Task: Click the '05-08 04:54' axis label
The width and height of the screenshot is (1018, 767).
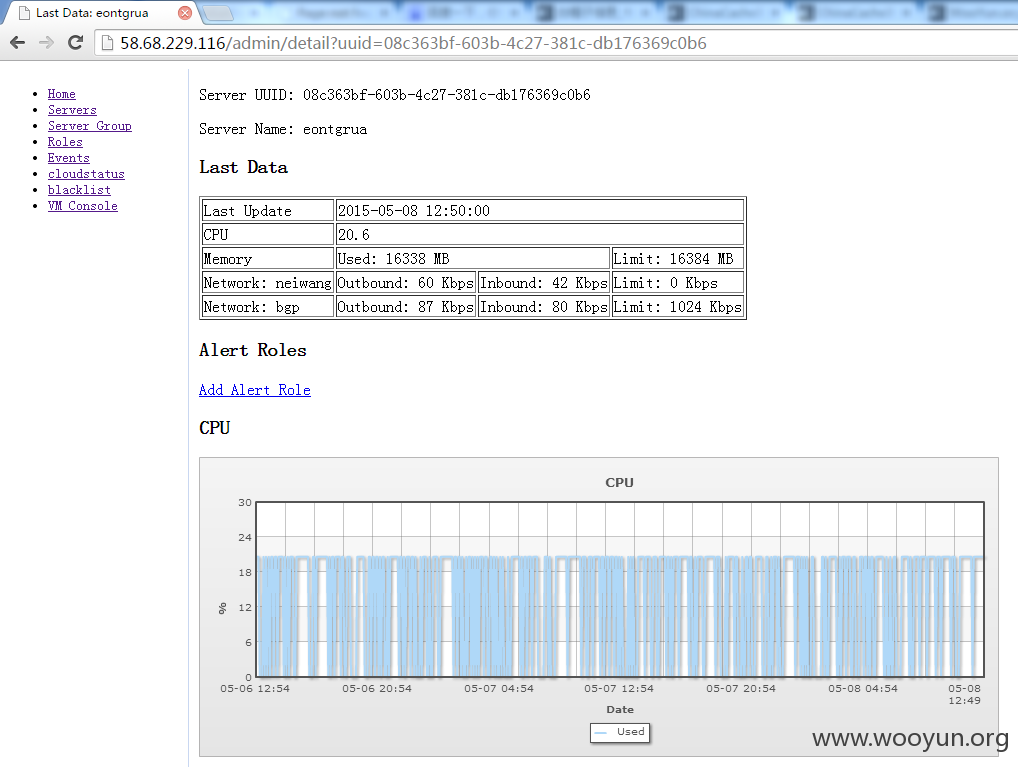Action: (863, 688)
